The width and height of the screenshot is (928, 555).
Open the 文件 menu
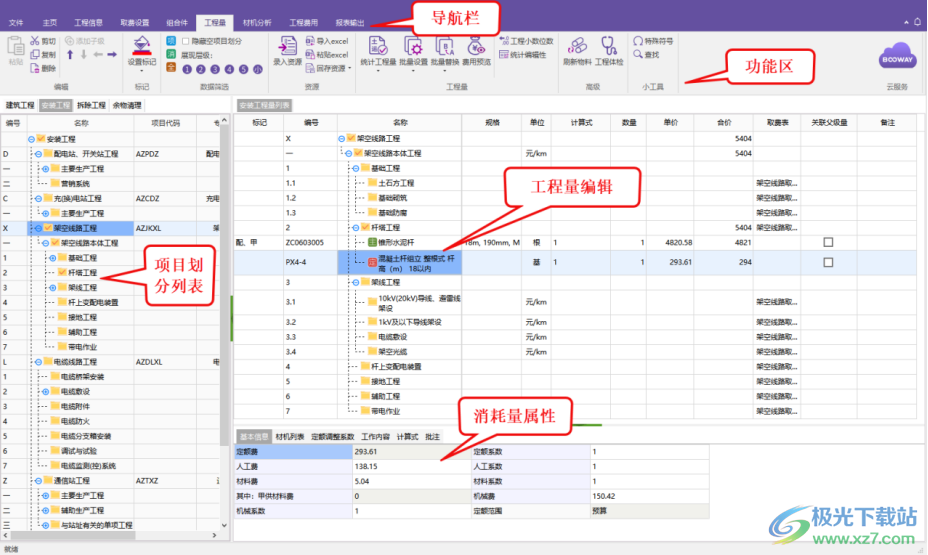[x=16, y=22]
